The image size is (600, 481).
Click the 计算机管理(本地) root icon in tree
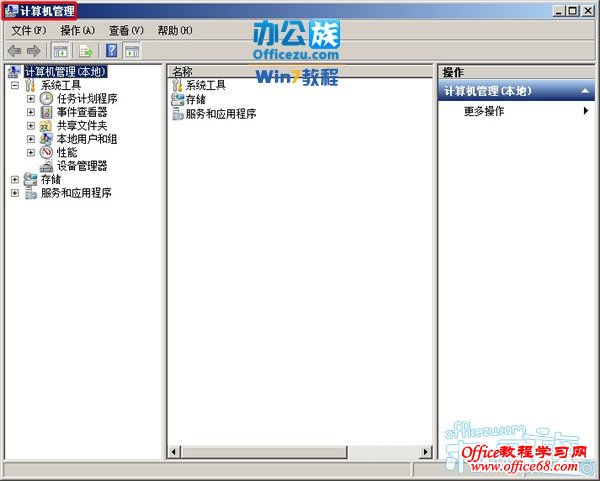point(14,72)
